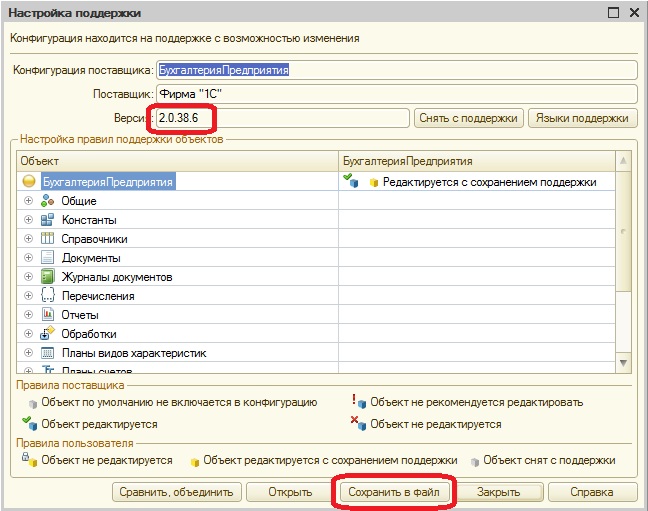This screenshot has height=511, width=648.
Task: Maximize the Настройка поддержки window
Action: [x=614, y=13]
